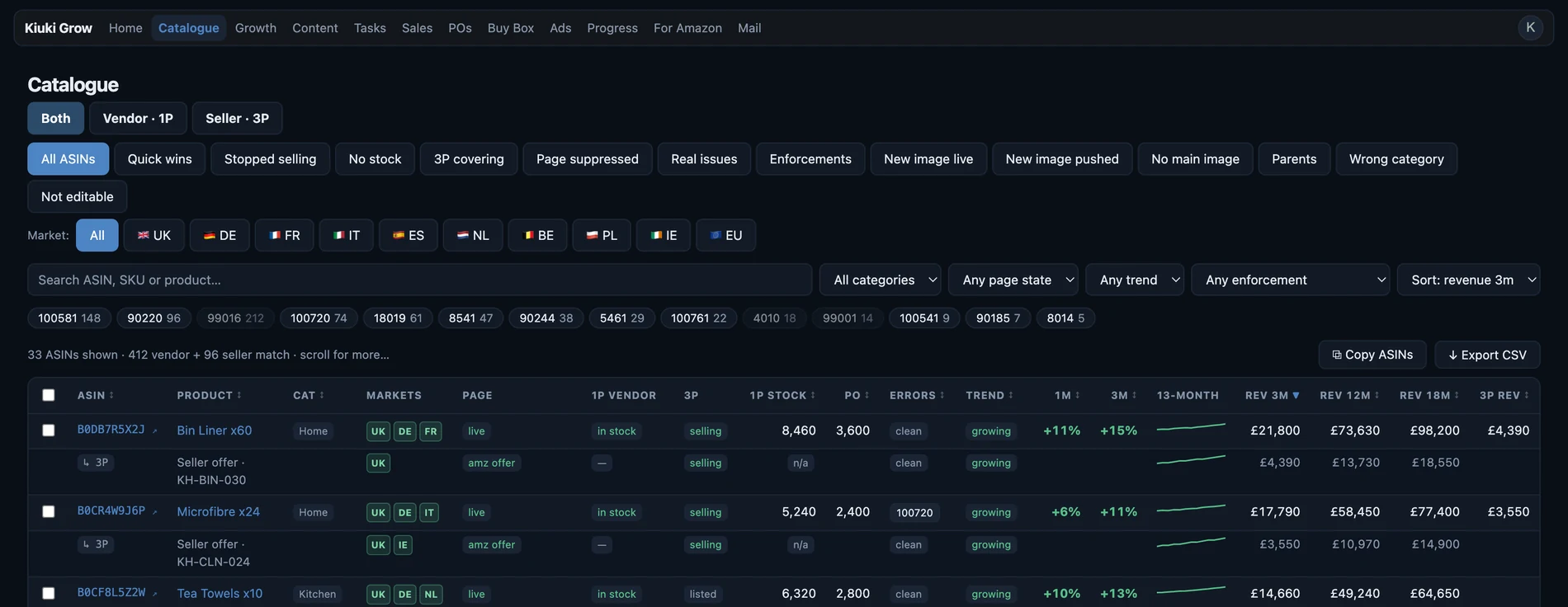Tick the select-all checkbox in table header

[49, 395]
